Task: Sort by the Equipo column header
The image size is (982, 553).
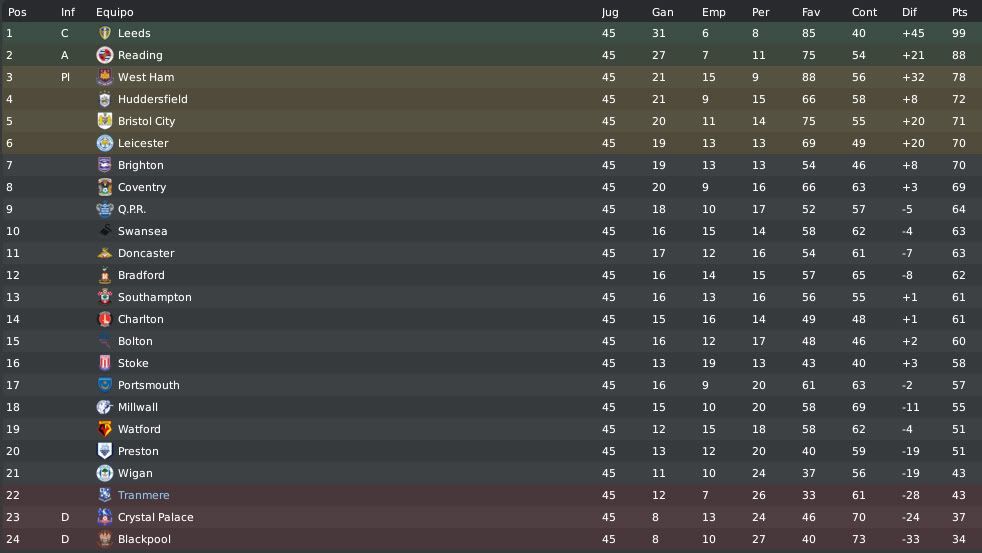Action: pyautogui.click(x=115, y=12)
